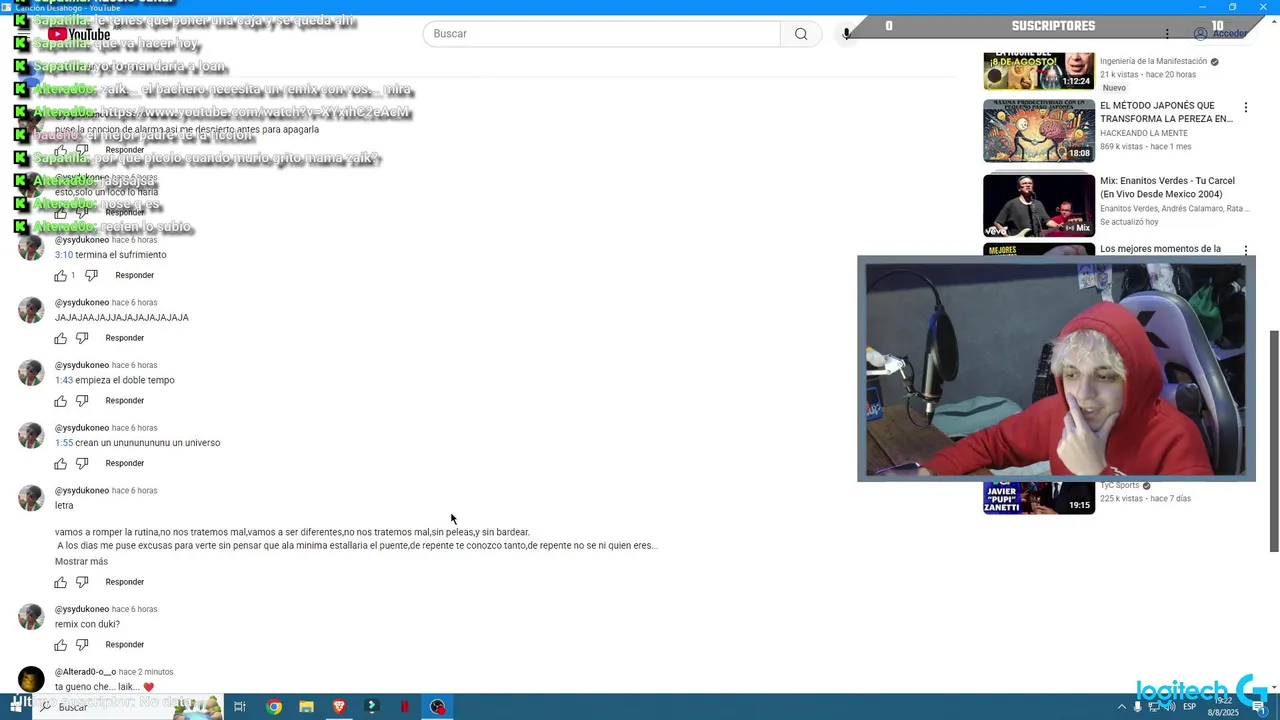Open @Alterad0-o__o commenter profile link
The height and width of the screenshot is (720, 1280).
point(85,672)
